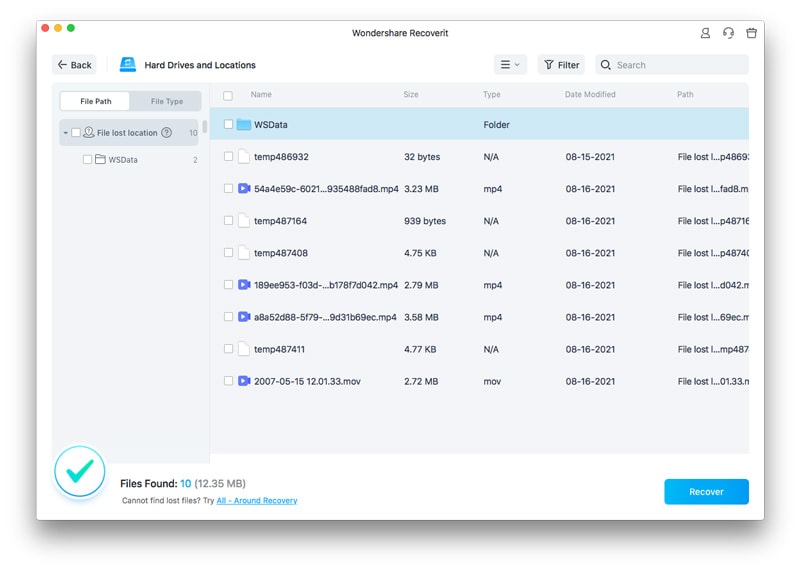This screenshot has width=800, height=571.
Task: Click the 3.58 MB size cell
Action: click(x=421, y=317)
